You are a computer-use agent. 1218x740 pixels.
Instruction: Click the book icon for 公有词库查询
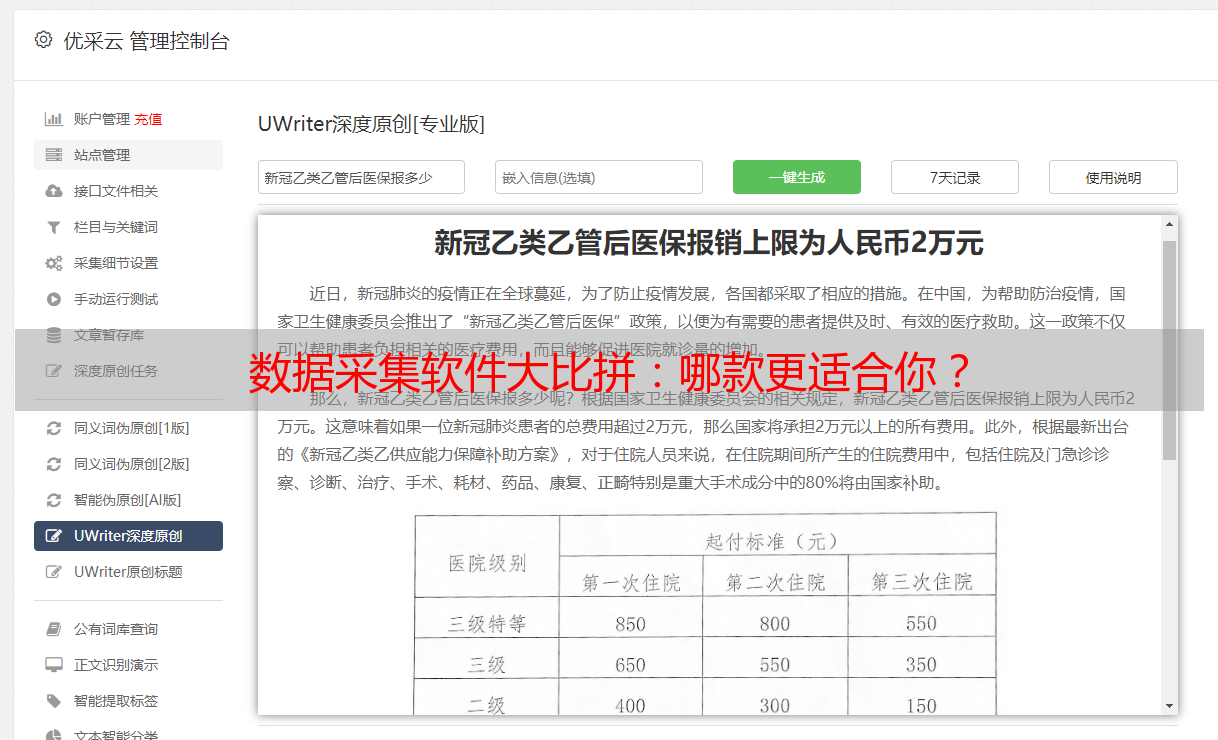(54, 629)
